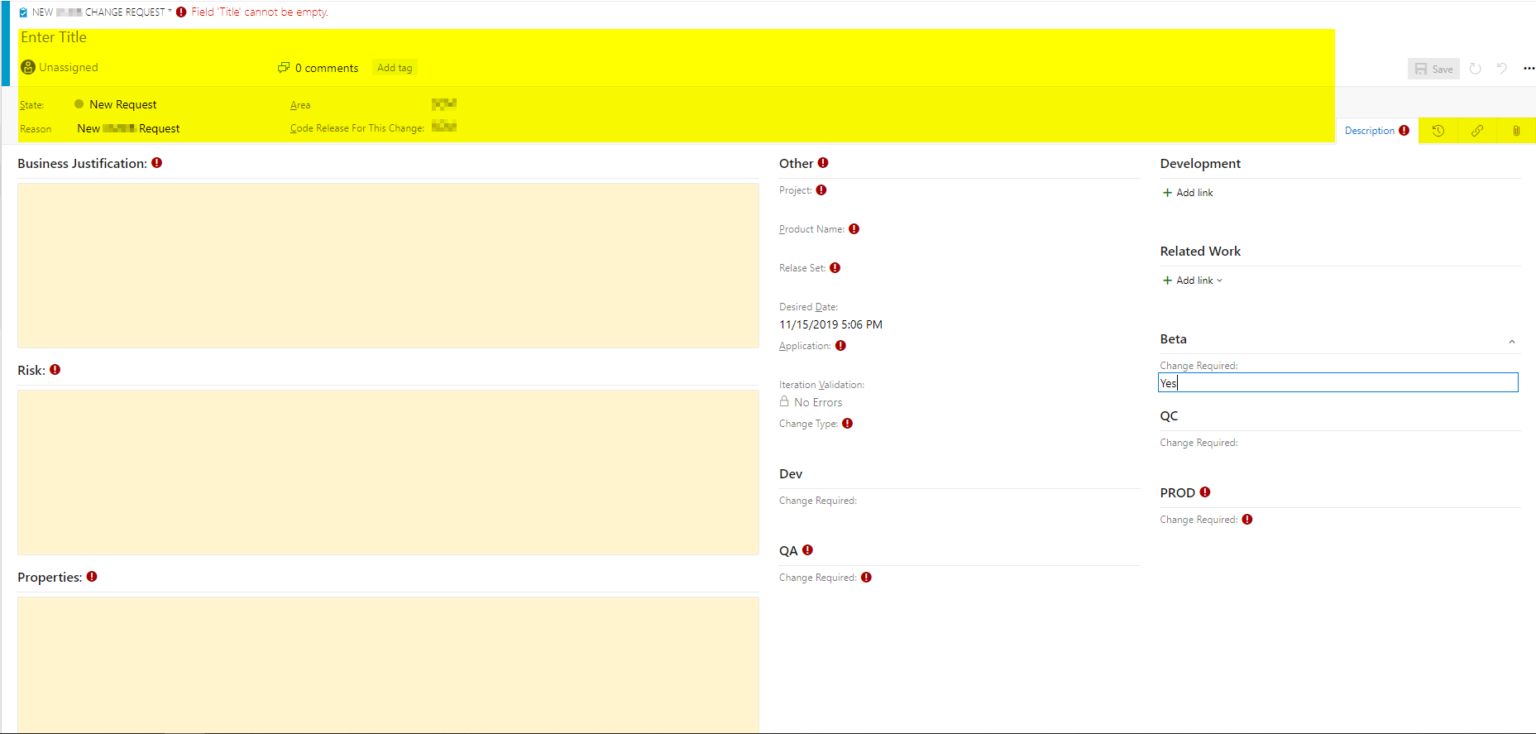
Task: Click the Change Type field label
Action: (809, 423)
